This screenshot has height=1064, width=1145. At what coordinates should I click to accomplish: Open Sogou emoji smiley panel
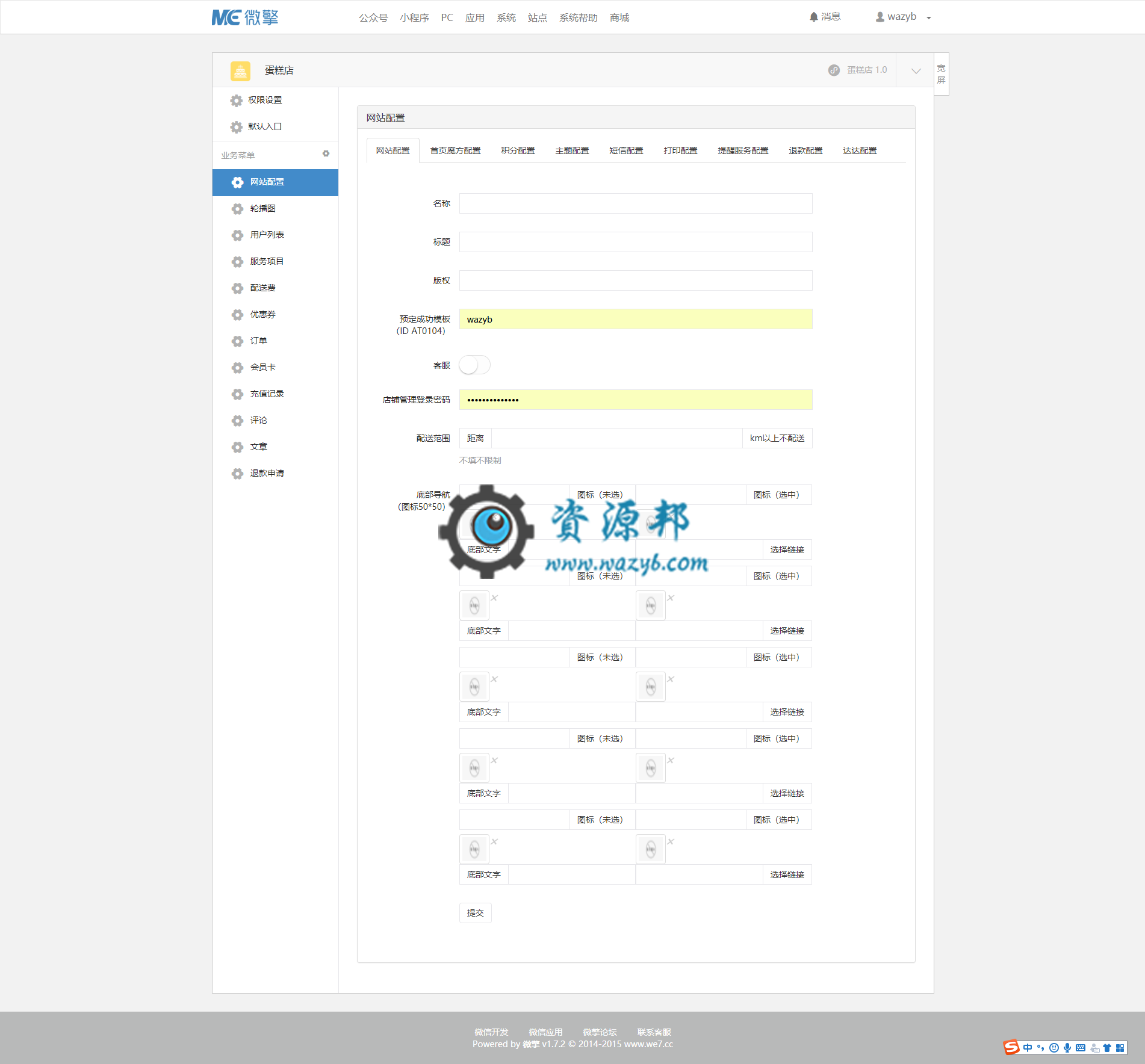click(1054, 1048)
